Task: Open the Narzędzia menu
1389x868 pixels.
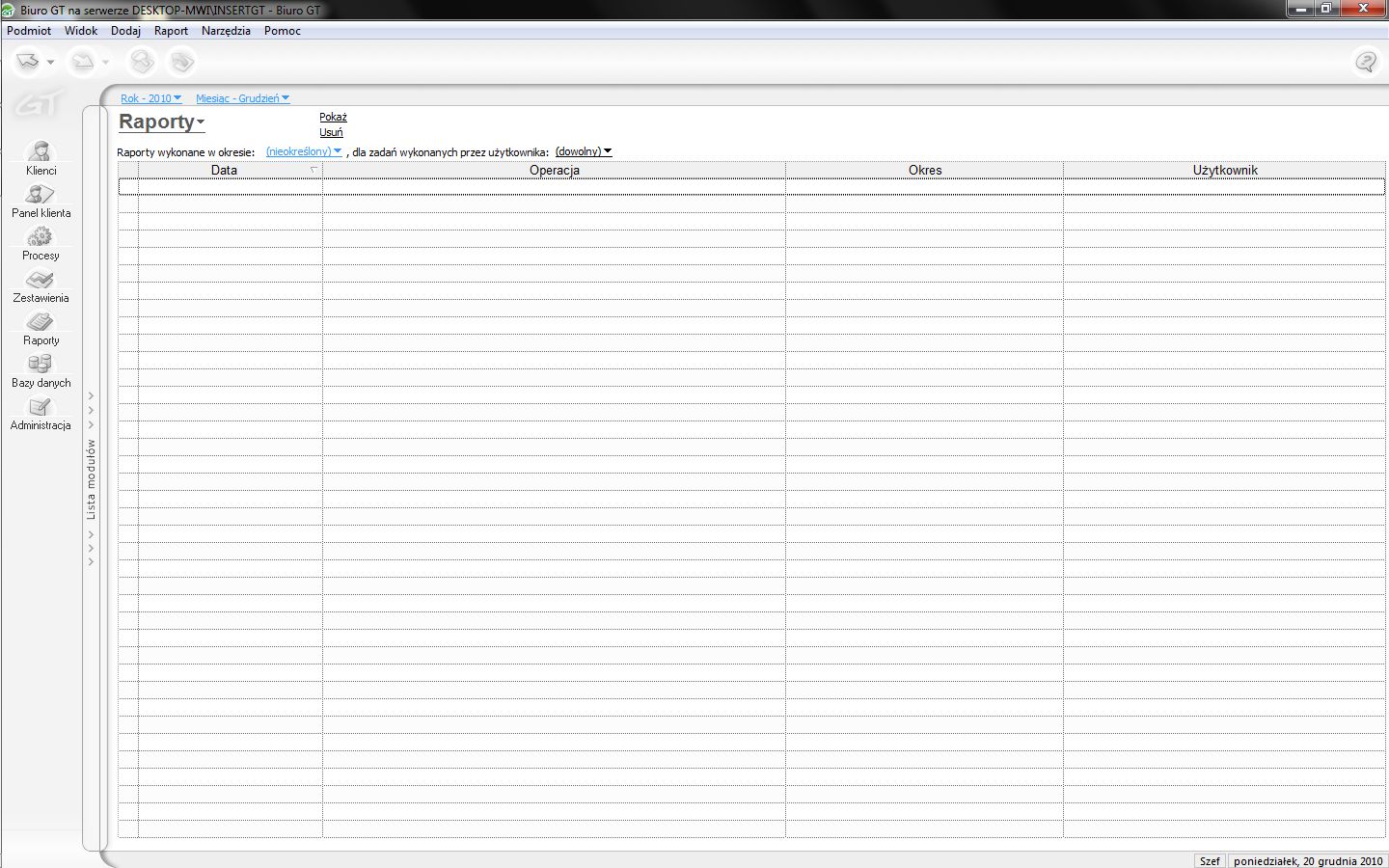Action: point(226,31)
